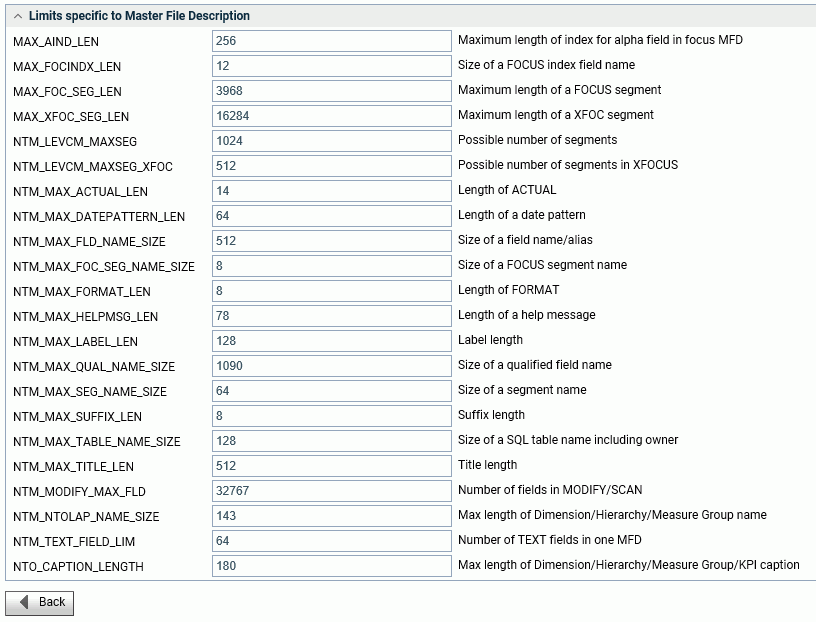Click the NTM_MODIFY_MAX_FLD input field
Image resolution: width=816 pixels, height=622 pixels.
tap(332, 491)
